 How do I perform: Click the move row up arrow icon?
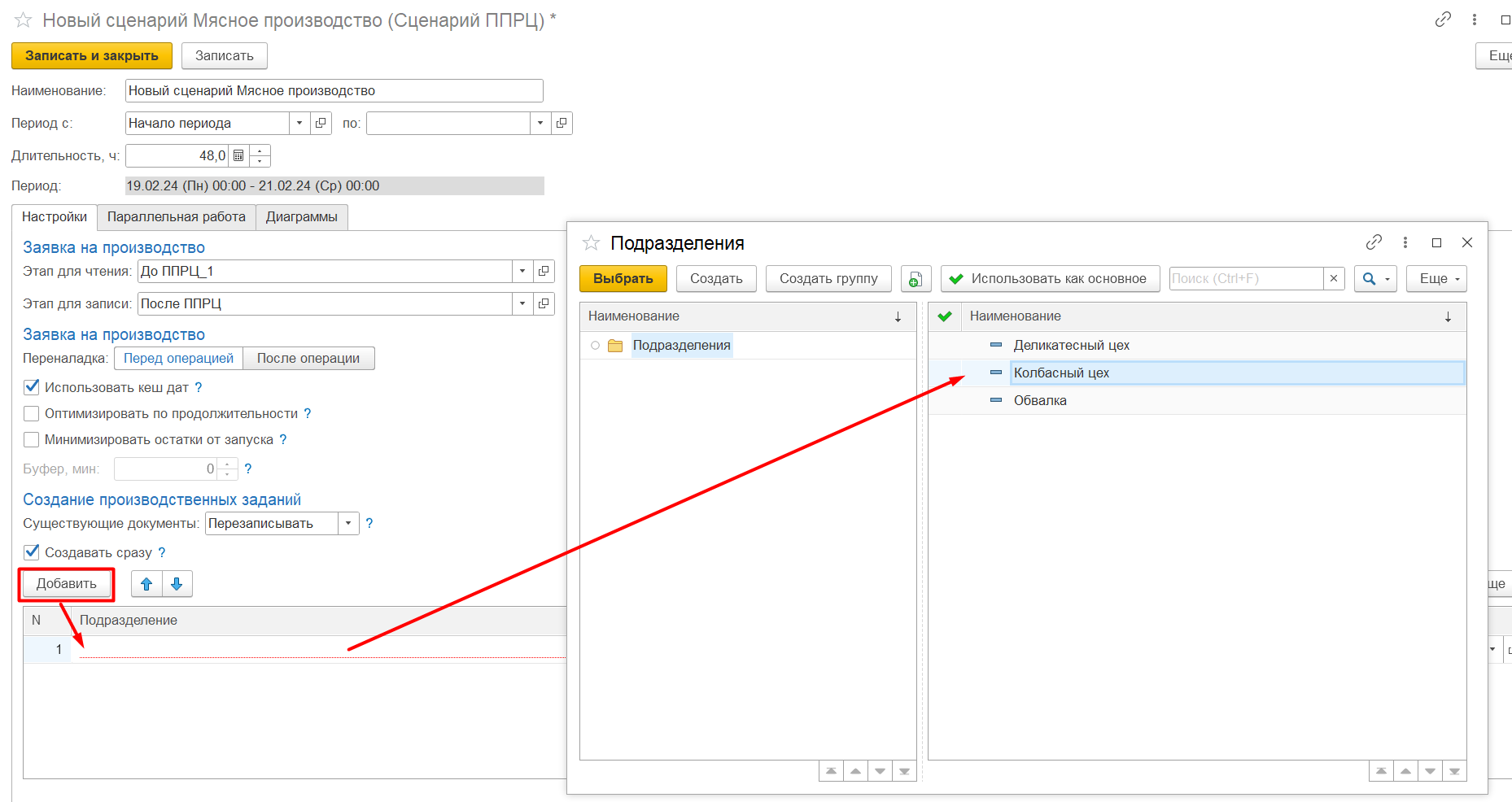[146, 584]
